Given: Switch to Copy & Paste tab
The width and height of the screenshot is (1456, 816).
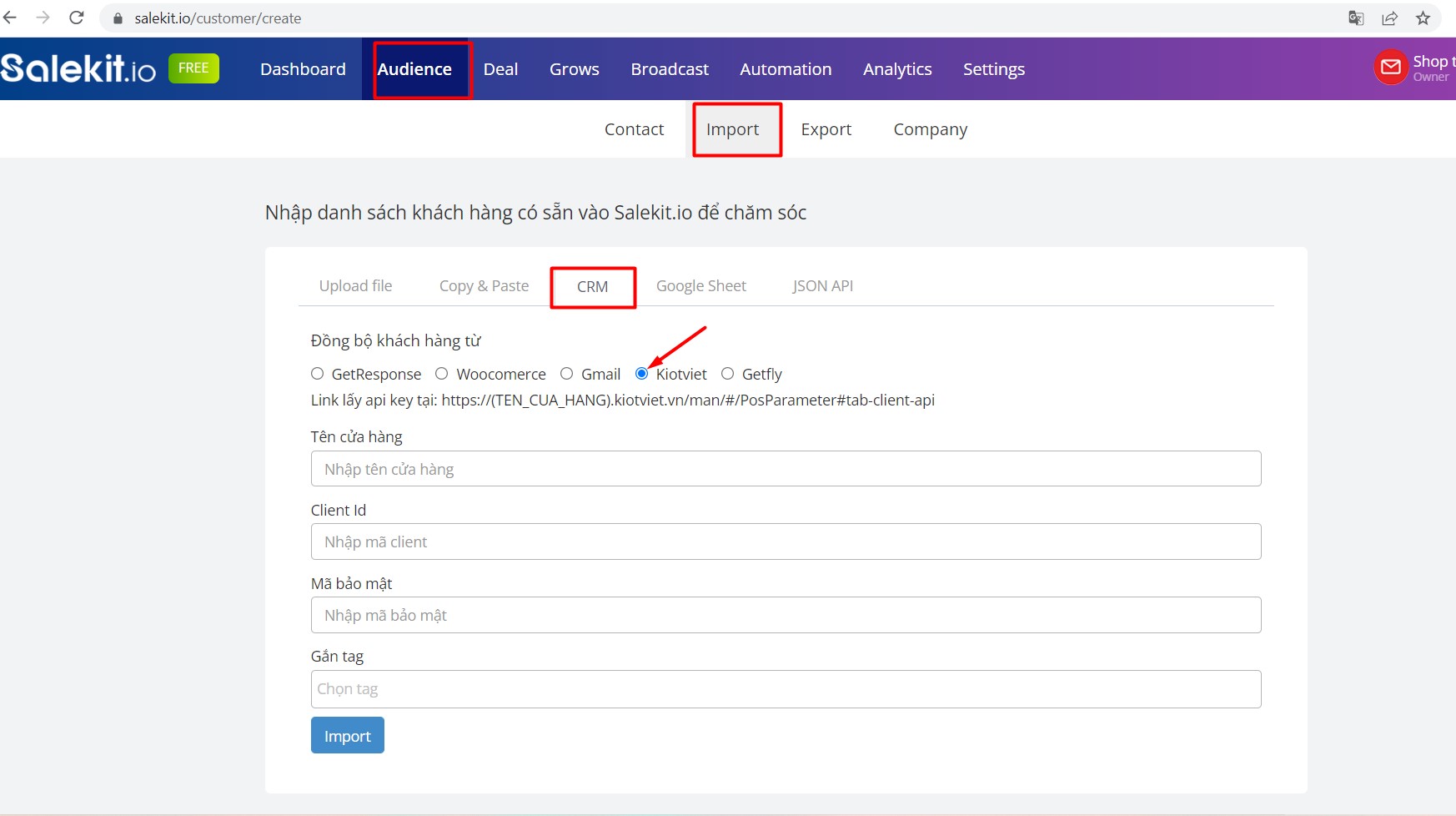Looking at the screenshot, I should (x=484, y=285).
